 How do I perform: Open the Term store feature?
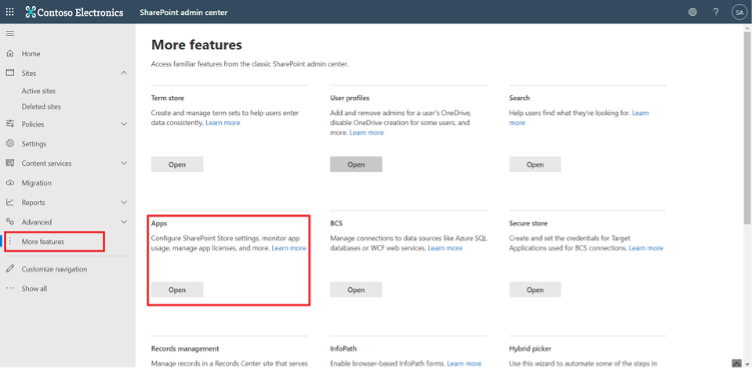177,164
